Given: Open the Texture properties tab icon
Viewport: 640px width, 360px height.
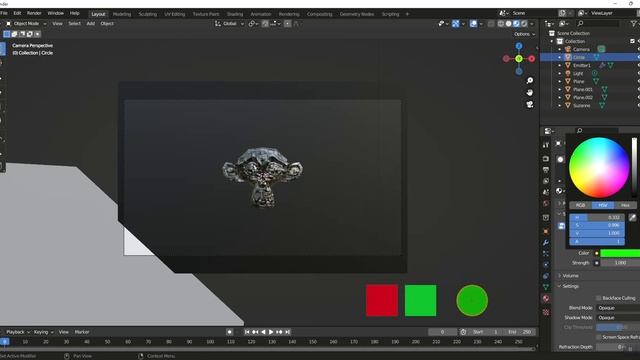Looking at the screenshot, I should click(546, 312).
